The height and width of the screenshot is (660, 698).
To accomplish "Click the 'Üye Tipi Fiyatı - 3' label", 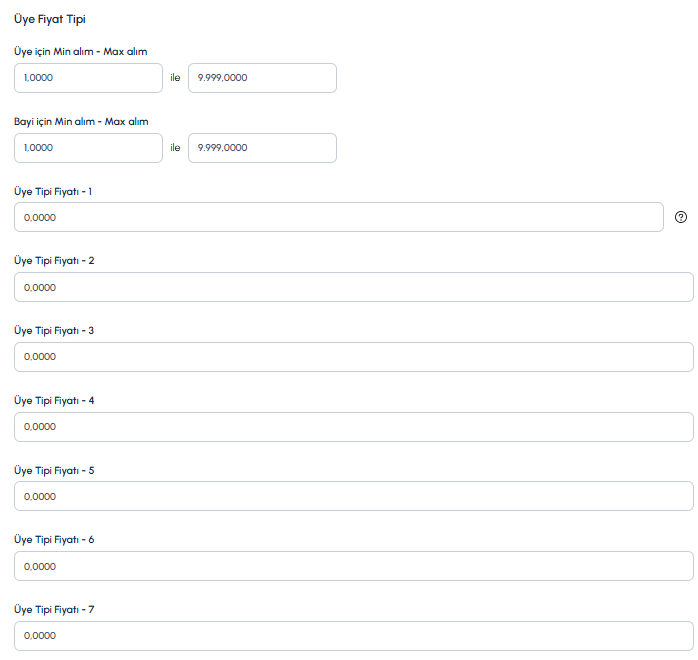I will pyautogui.click(x=54, y=331).
